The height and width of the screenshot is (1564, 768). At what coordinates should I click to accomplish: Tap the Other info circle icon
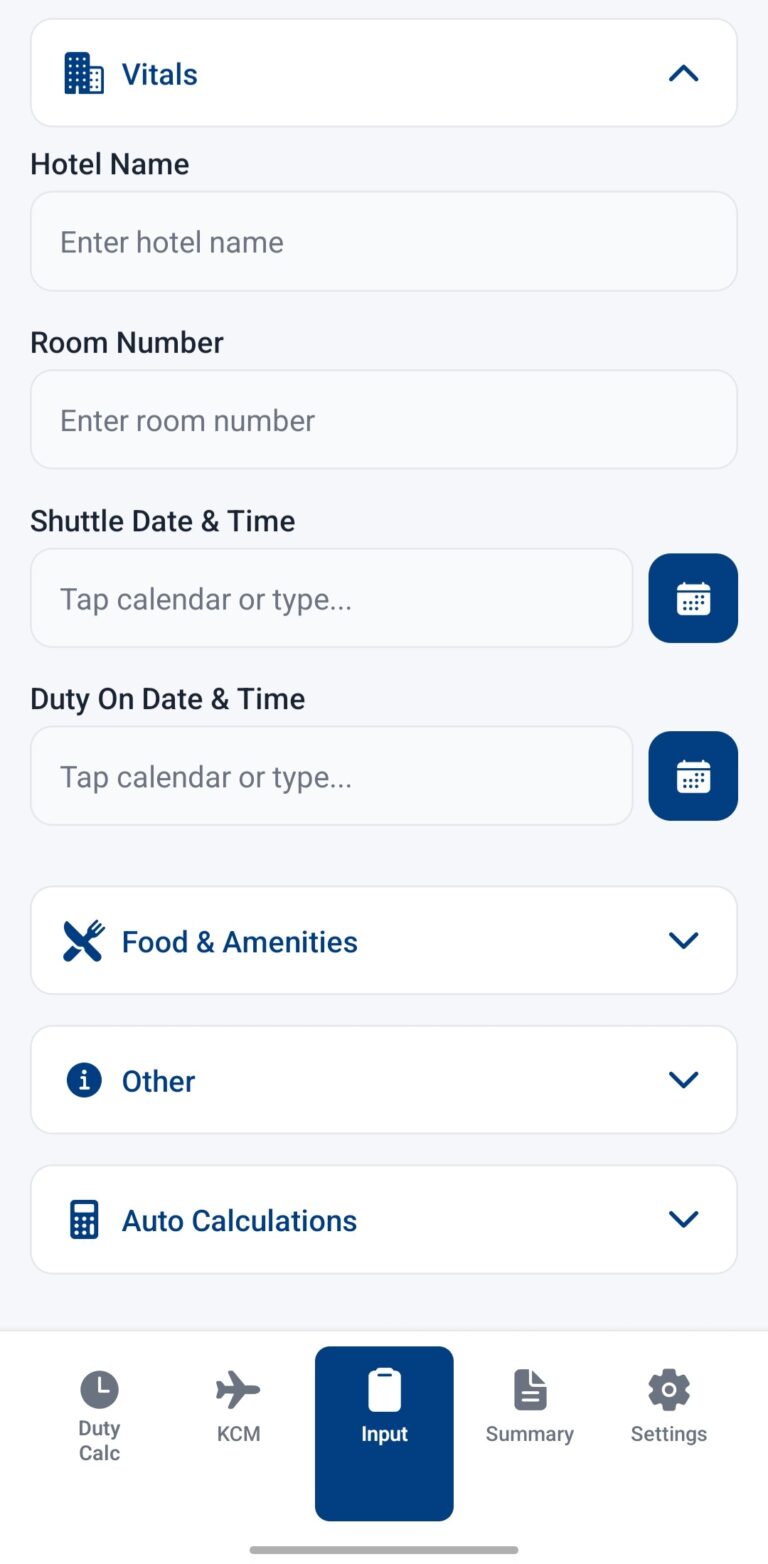point(84,1080)
